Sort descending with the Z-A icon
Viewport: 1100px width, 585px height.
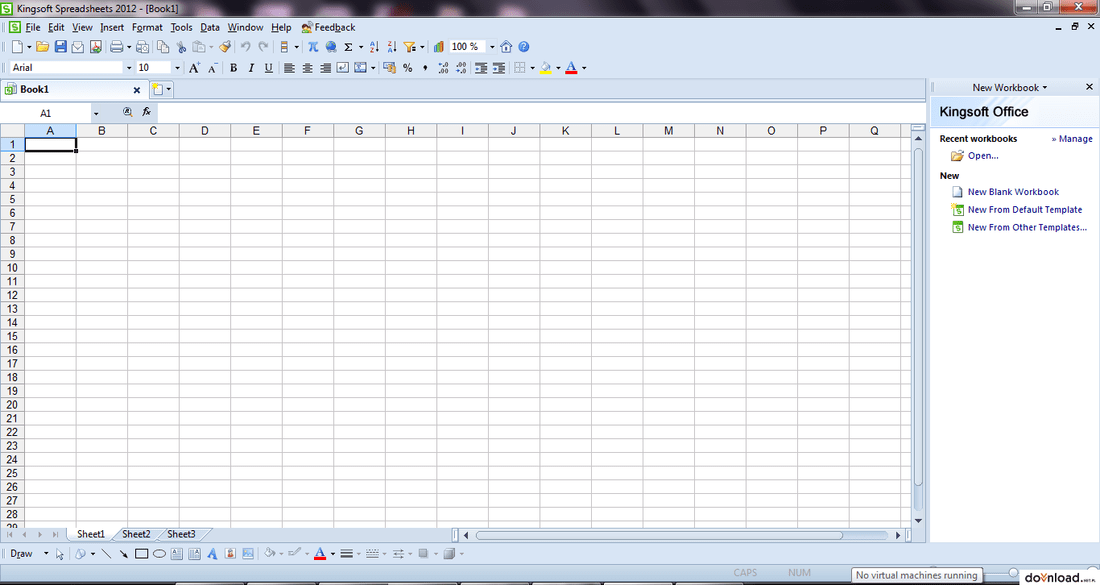(x=391, y=47)
